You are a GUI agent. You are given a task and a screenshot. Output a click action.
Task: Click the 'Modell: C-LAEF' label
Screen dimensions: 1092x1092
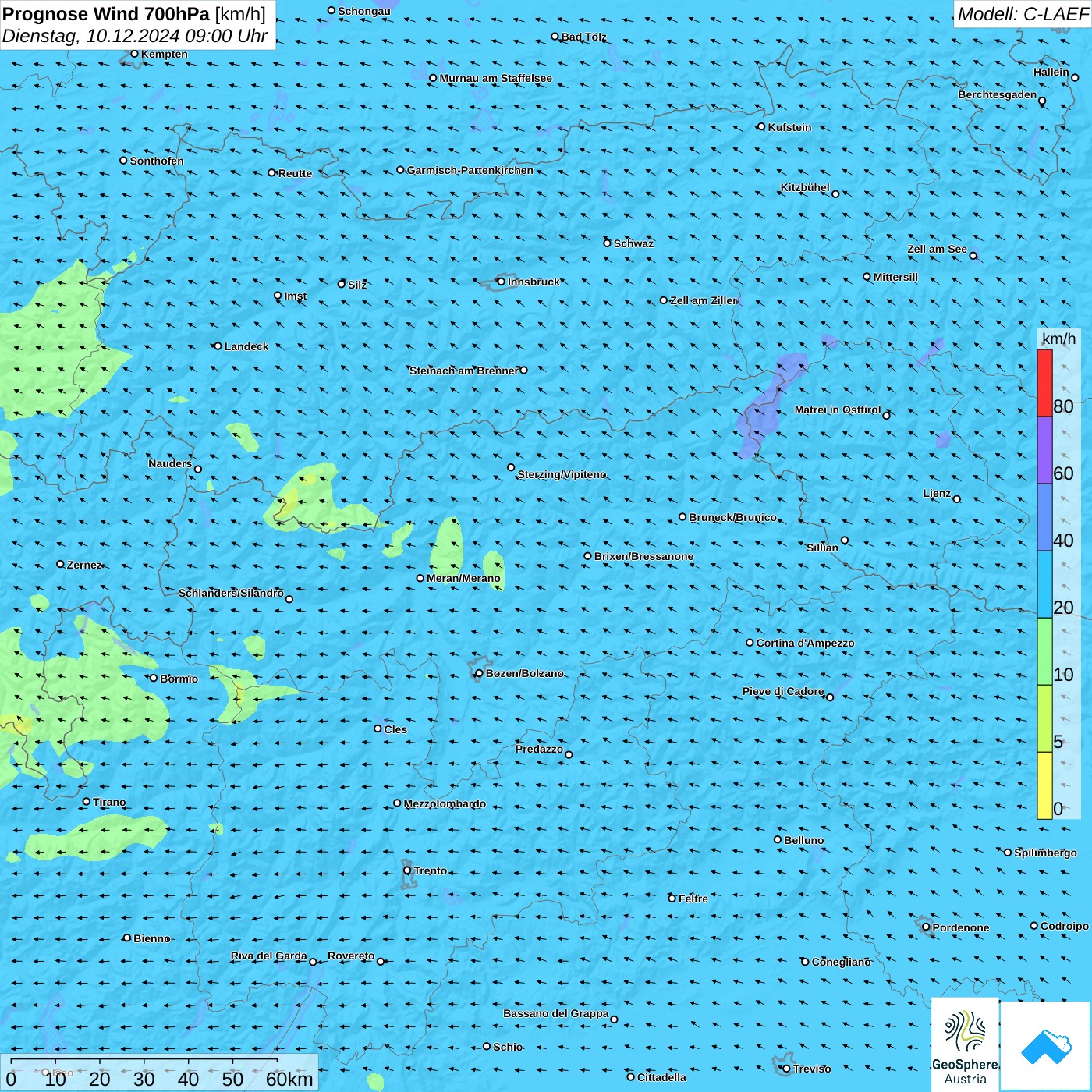pyautogui.click(x=1022, y=14)
